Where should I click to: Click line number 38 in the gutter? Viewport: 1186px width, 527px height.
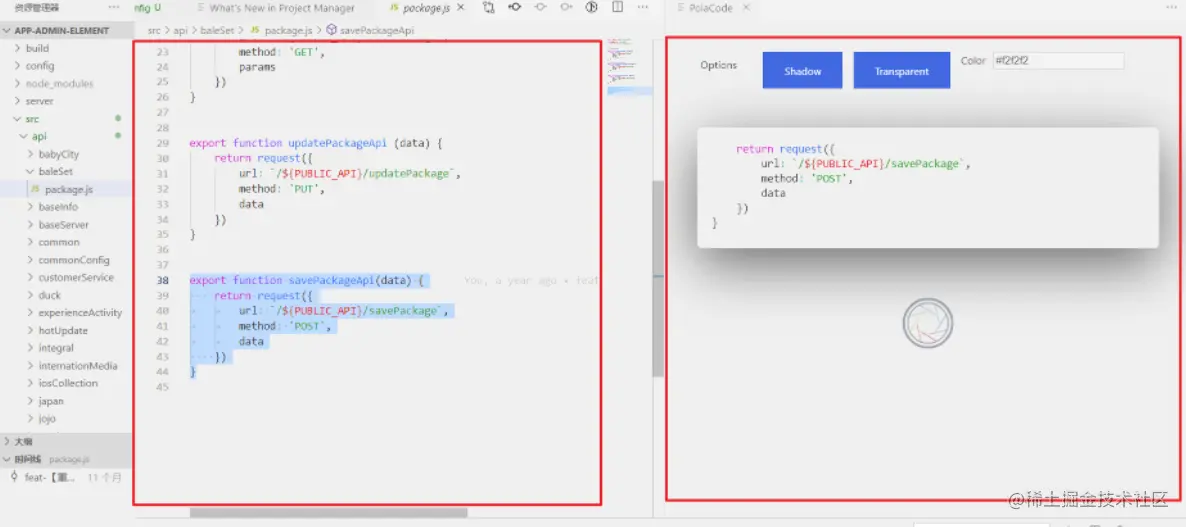point(163,280)
